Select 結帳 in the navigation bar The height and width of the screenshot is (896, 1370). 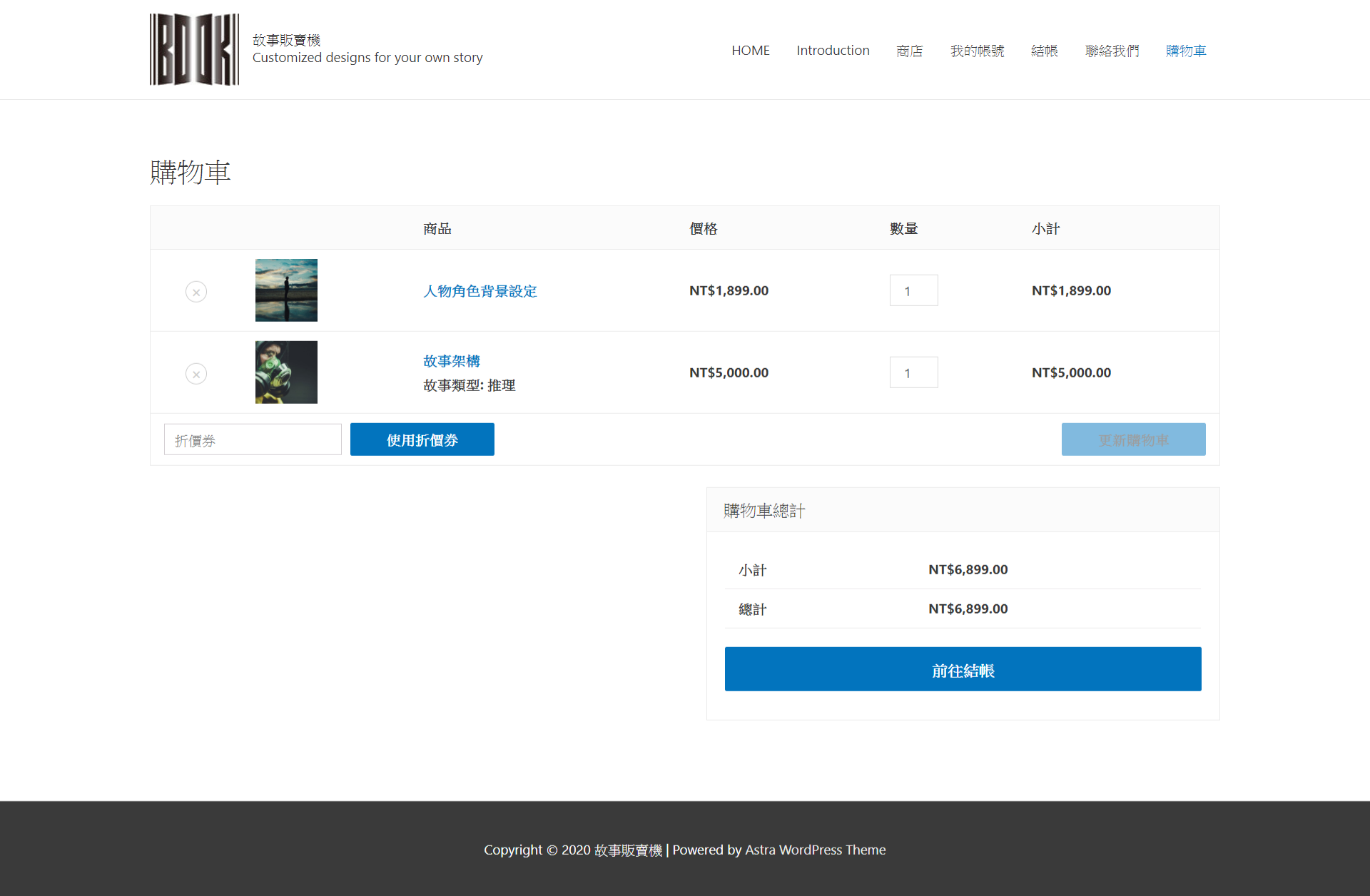click(1044, 51)
